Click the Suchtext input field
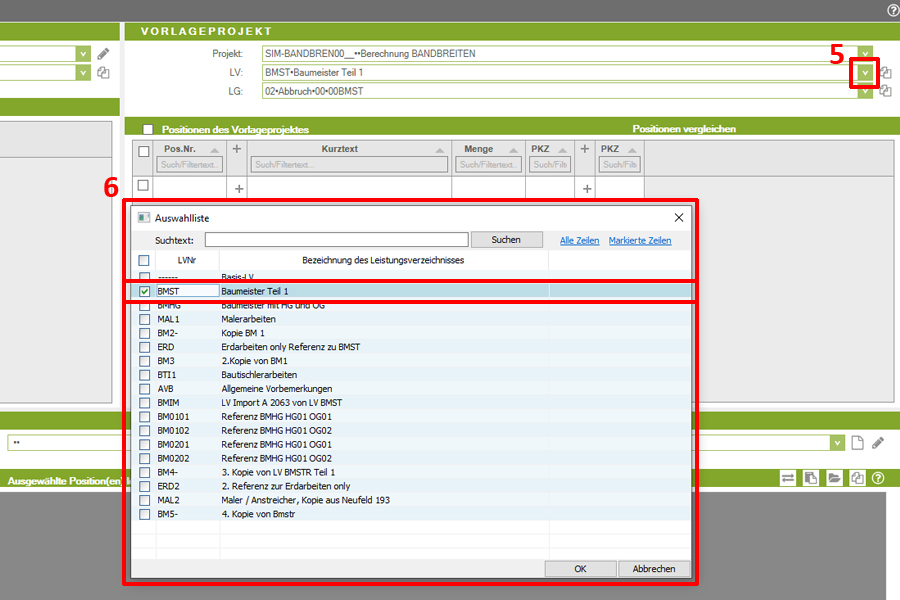 pyautogui.click(x=337, y=239)
